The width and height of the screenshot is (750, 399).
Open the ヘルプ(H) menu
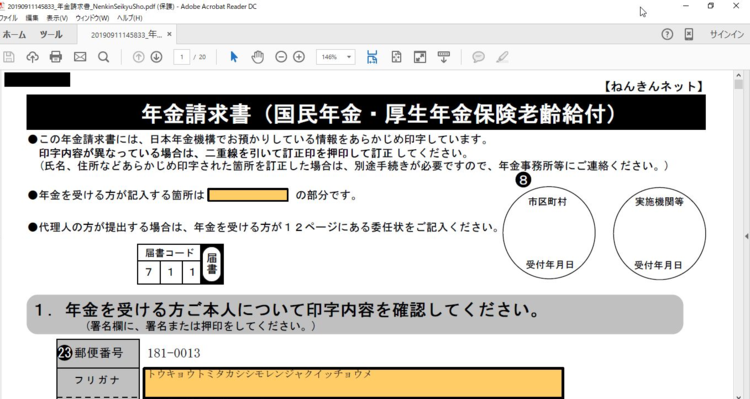130,18
